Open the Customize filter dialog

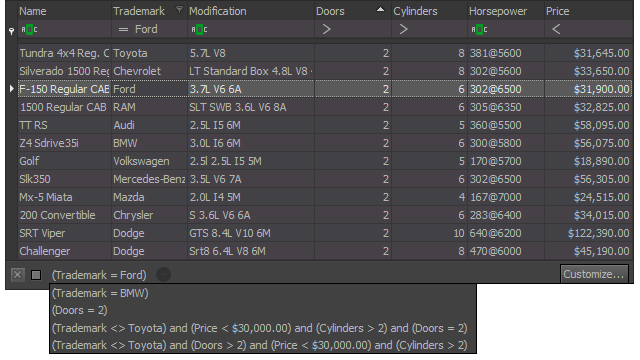[594, 274]
